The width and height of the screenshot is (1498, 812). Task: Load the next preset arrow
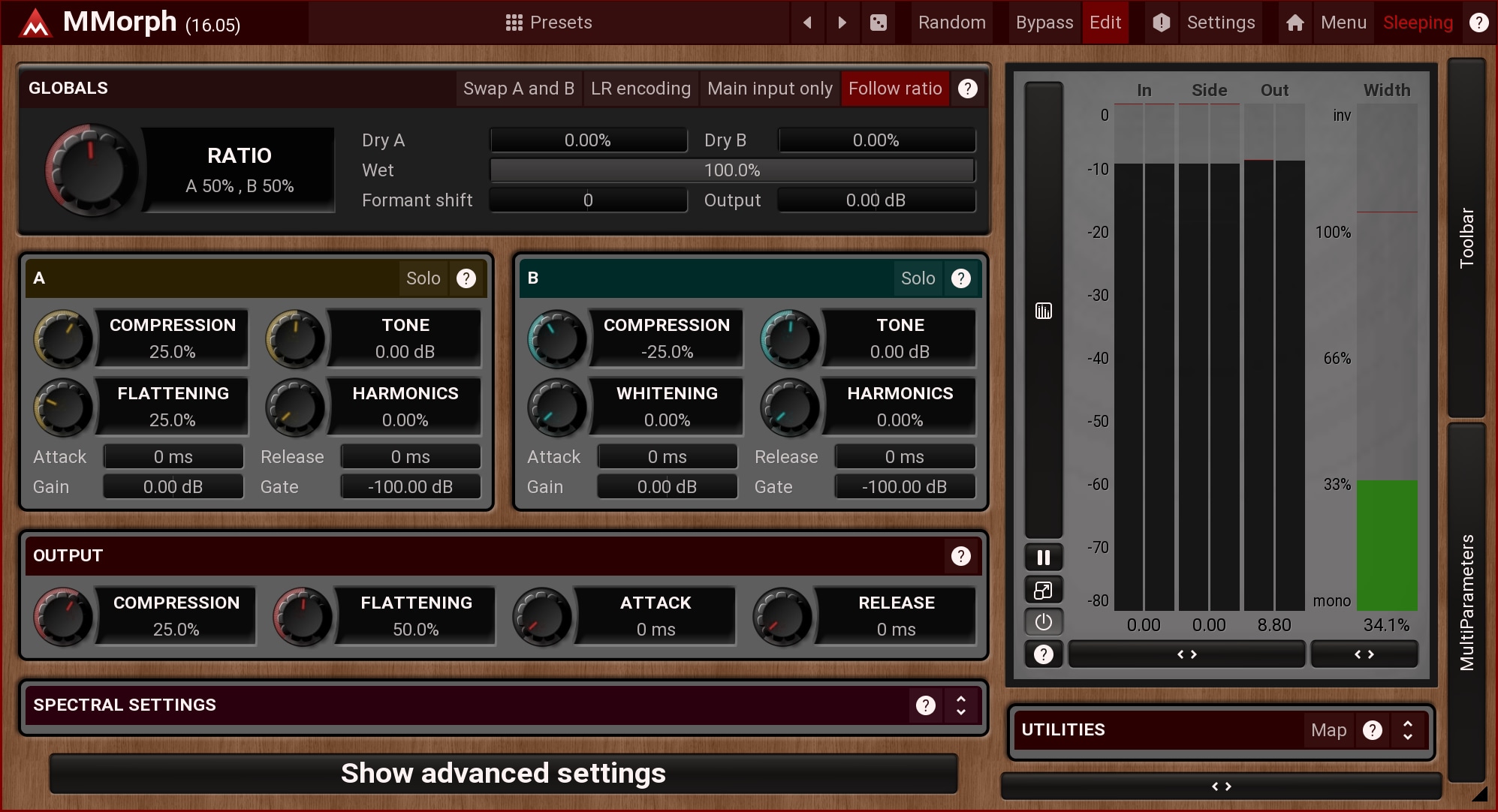pos(842,23)
